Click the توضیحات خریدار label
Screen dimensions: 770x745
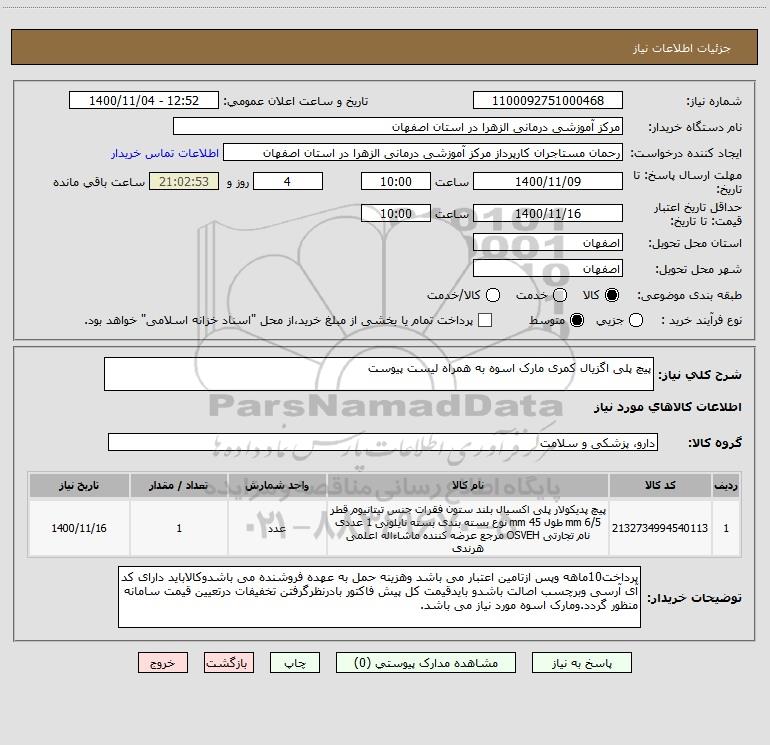[694, 598]
